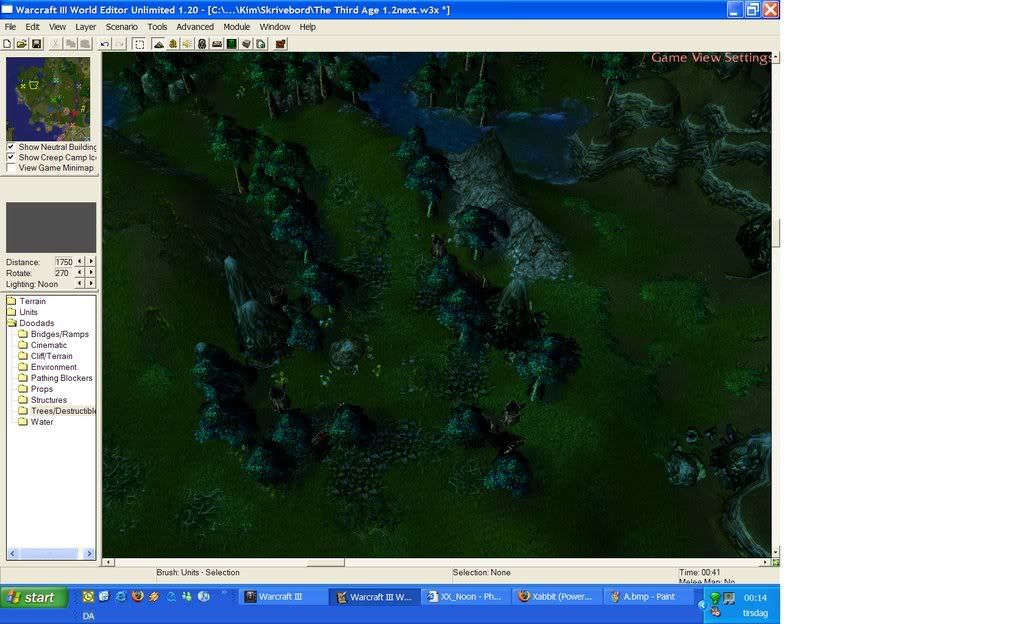The width and height of the screenshot is (1024, 624).
Task: Switch to XX_Noon Photoshop taskbar window
Action: point(466,597)
